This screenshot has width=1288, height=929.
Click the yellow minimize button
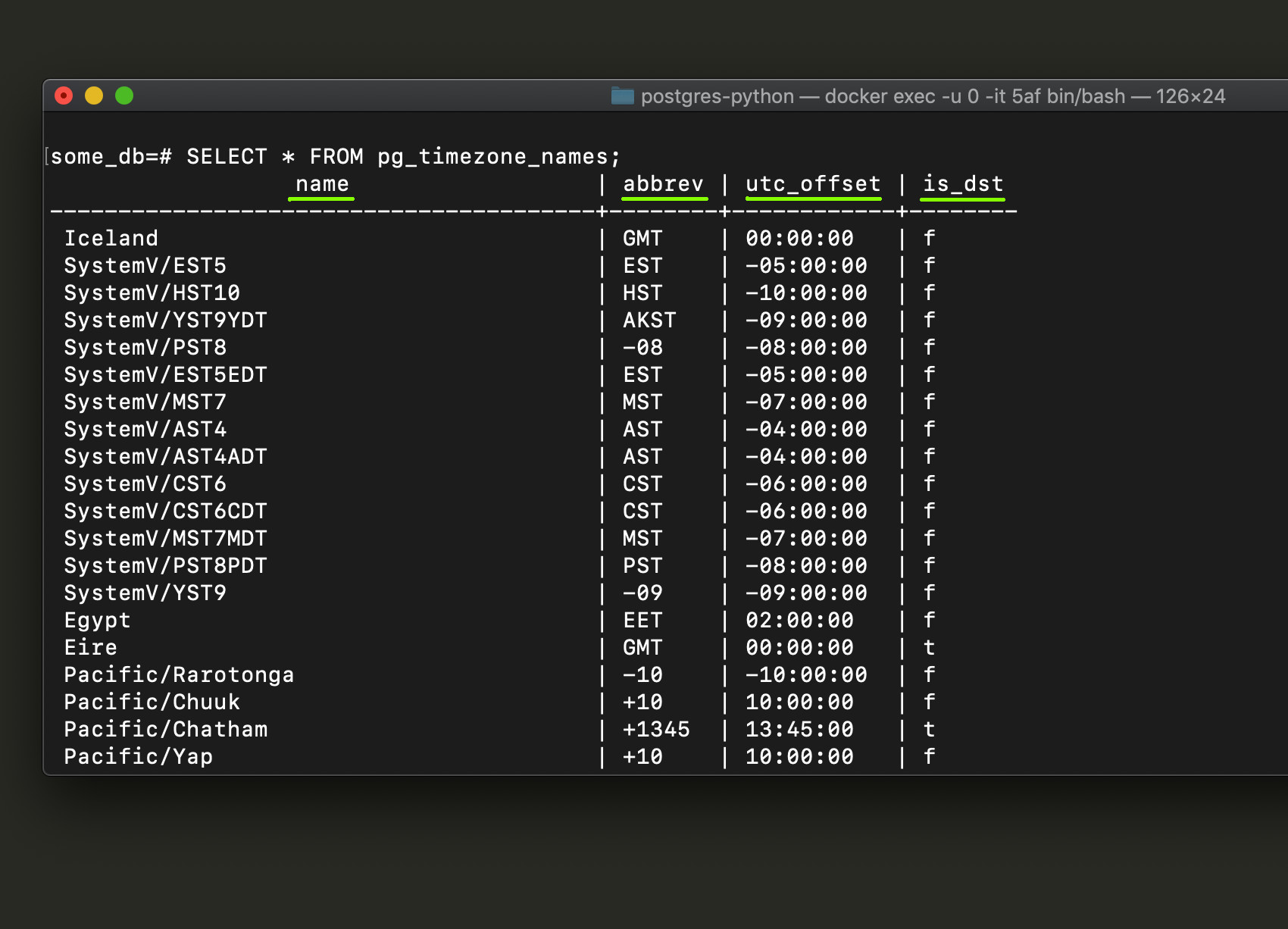click(94, 95)
